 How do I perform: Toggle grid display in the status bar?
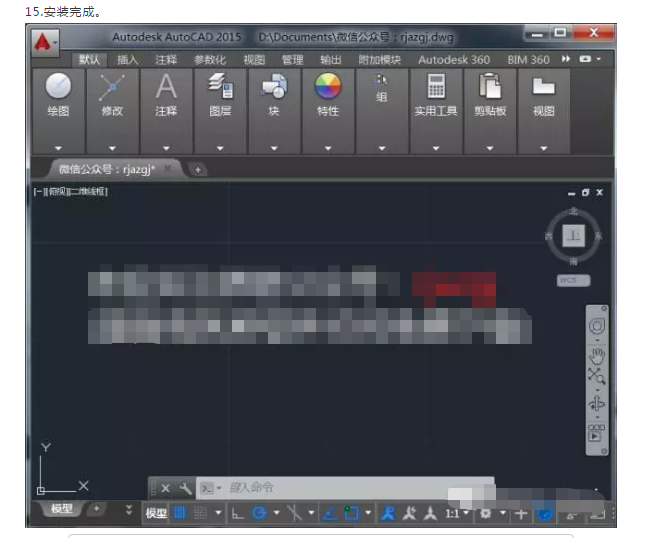point(180,513)
